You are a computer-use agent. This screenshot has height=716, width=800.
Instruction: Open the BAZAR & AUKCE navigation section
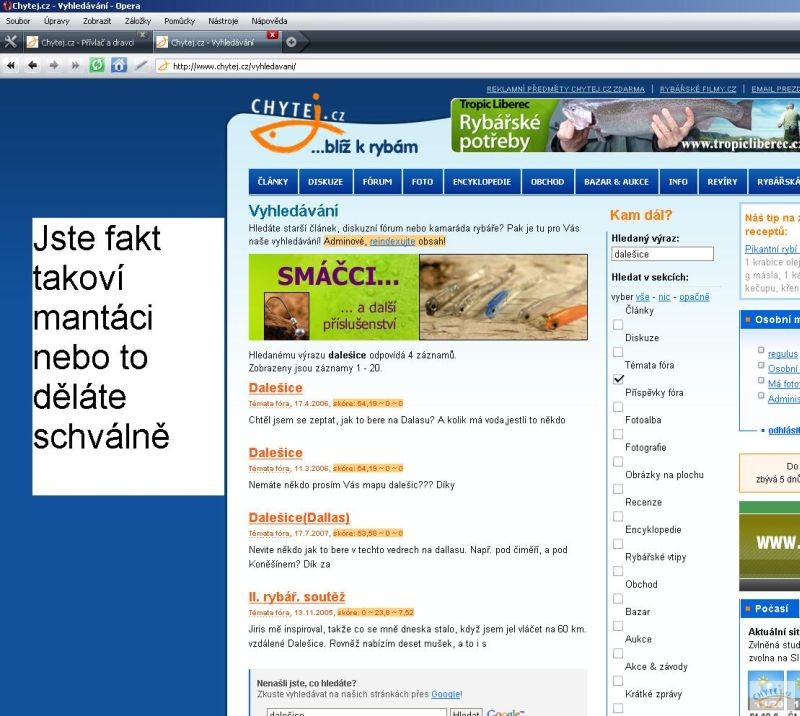[616, 182]
